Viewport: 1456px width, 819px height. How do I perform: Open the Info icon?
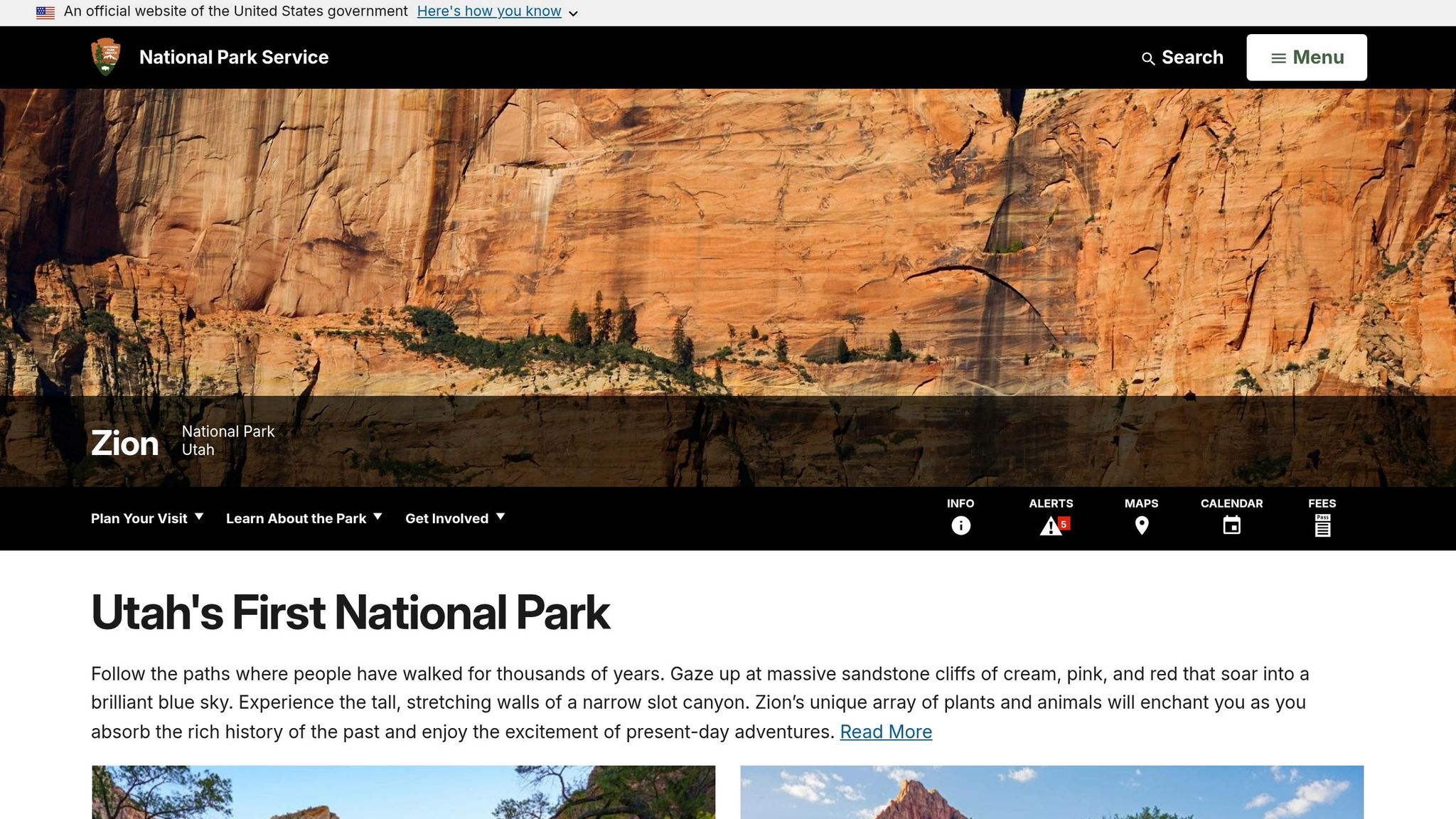(960, 525)
